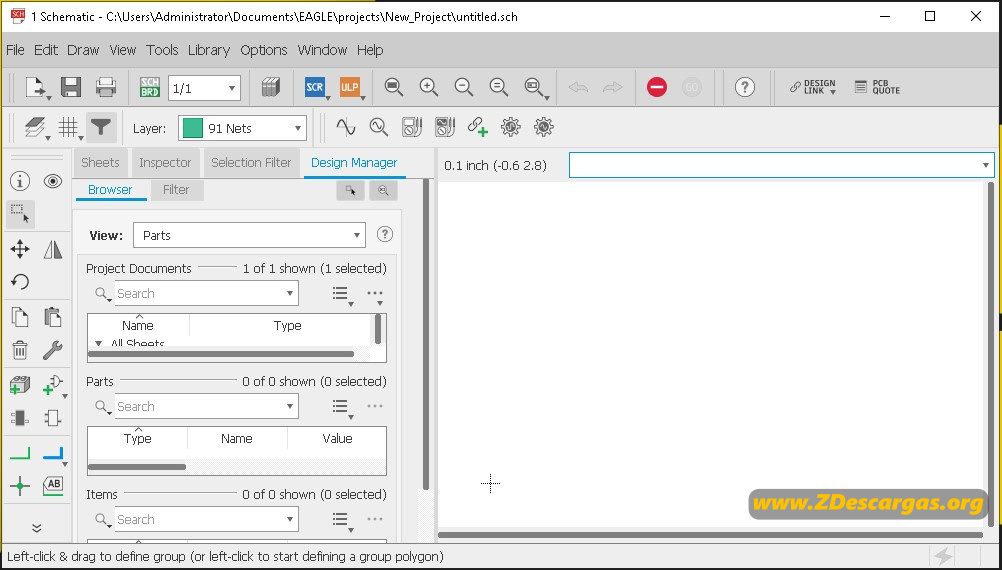This screenshot has width=1002, height=570.
Task: Click the link with green plus icon
Action: pyautogui.click(x=477, y=127)
